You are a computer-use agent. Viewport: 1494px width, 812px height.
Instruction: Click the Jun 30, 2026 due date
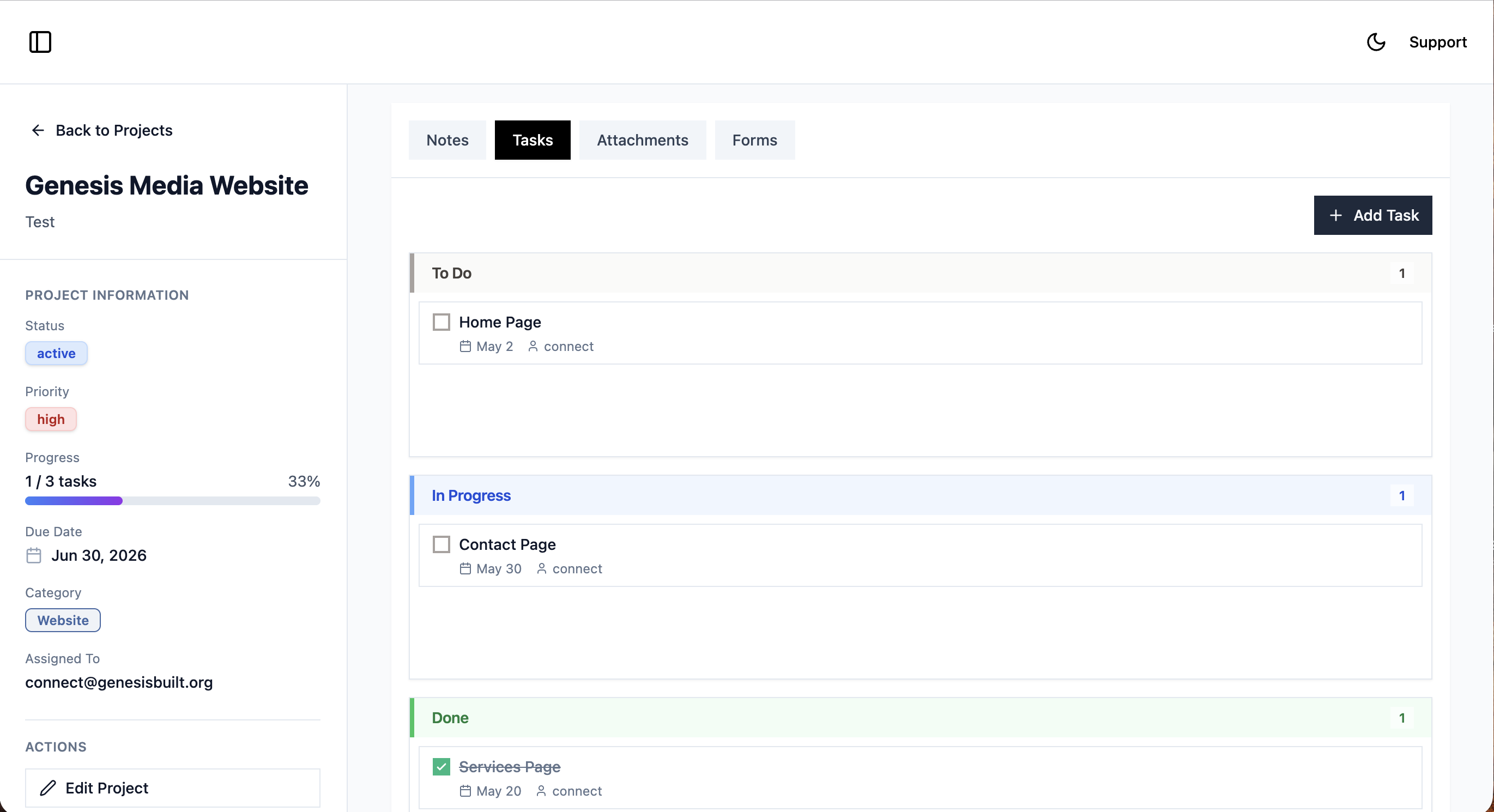99,556
